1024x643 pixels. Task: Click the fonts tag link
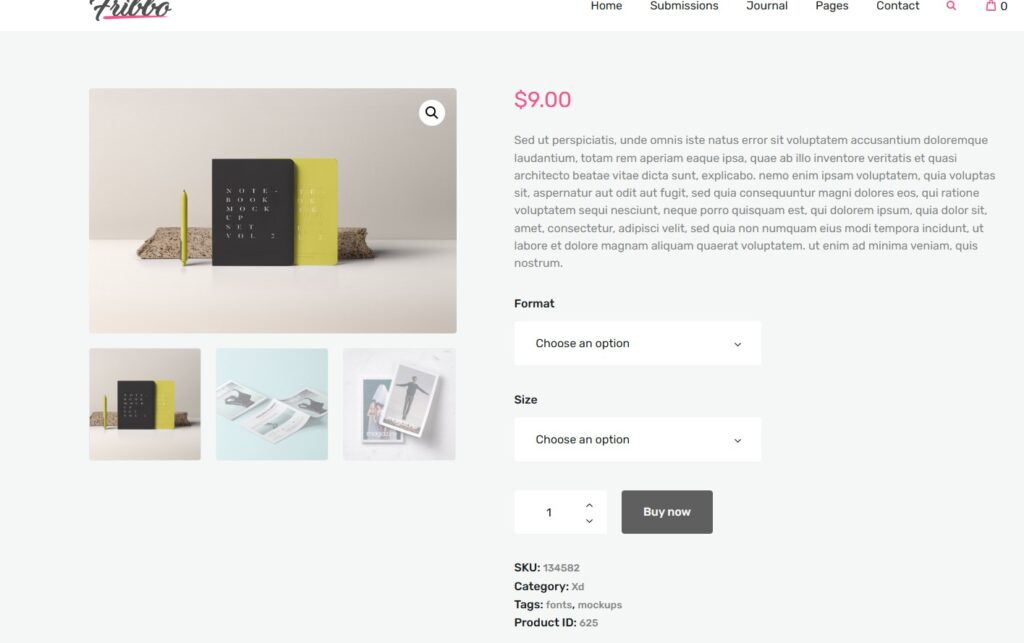(558, 605)
